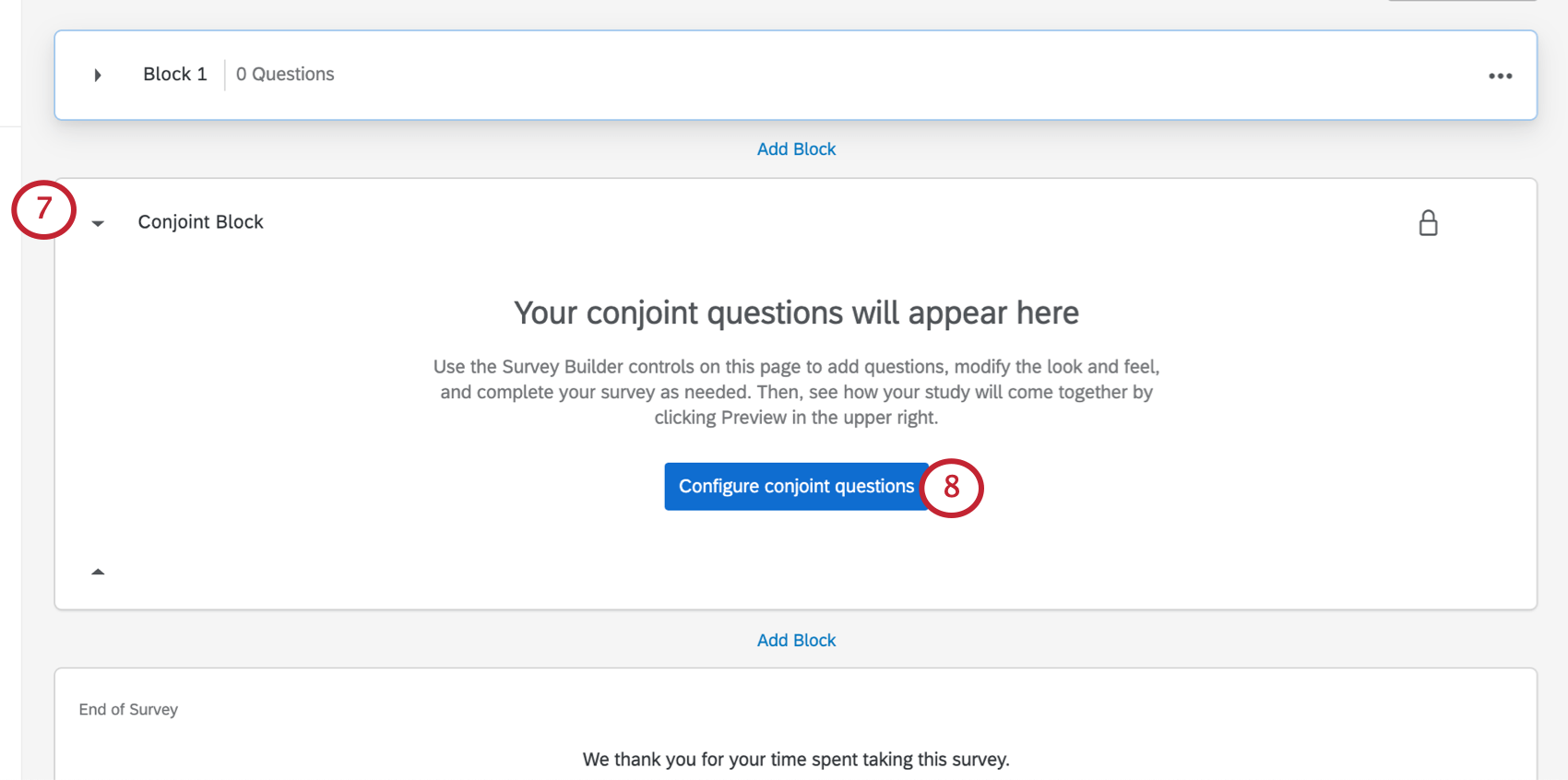
Task: Click the padlock icon to unlock the block
Action: click(x=1429, y=222)
